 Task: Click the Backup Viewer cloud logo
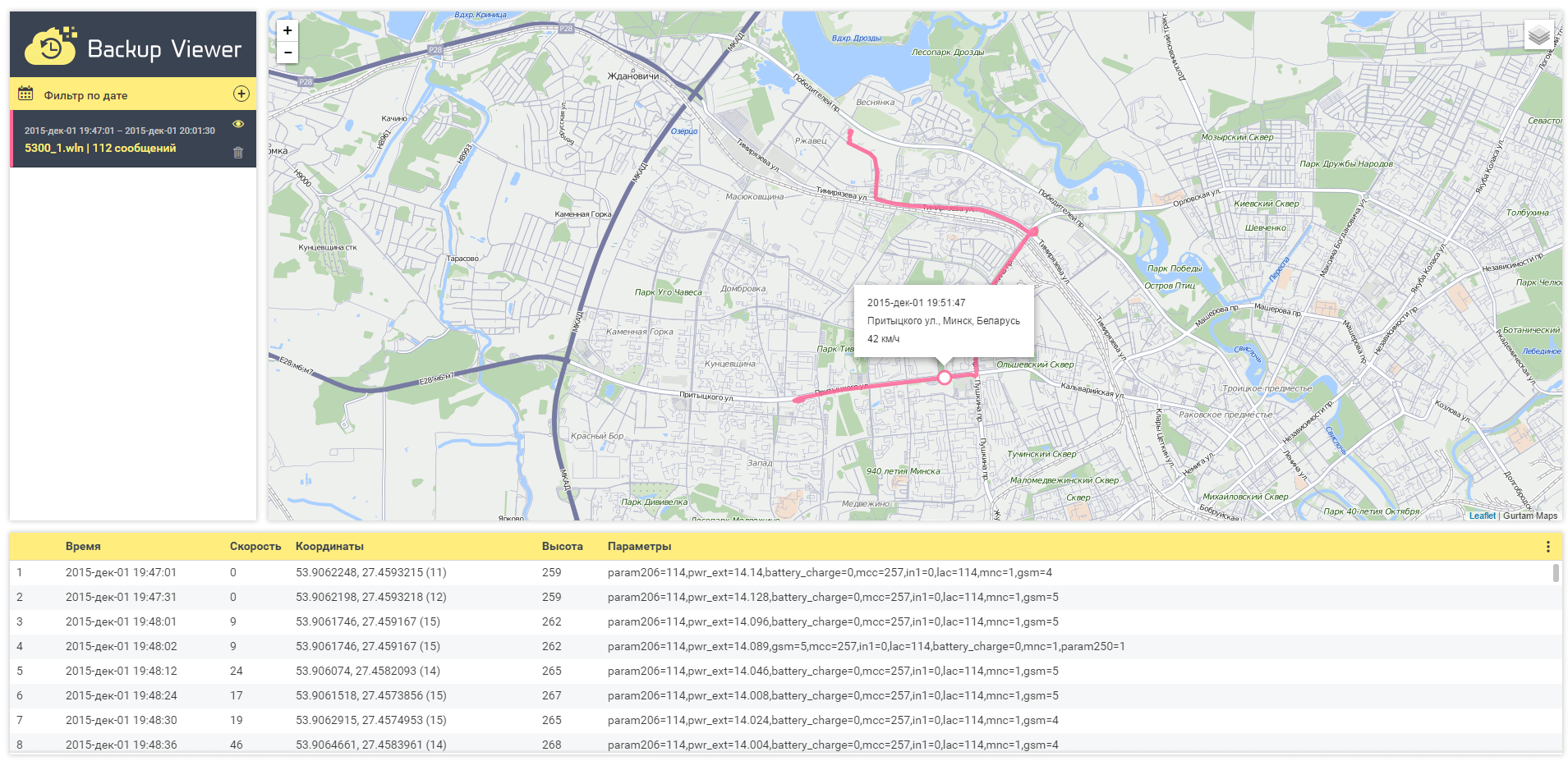pyautogui.click(x=51, y=47)
